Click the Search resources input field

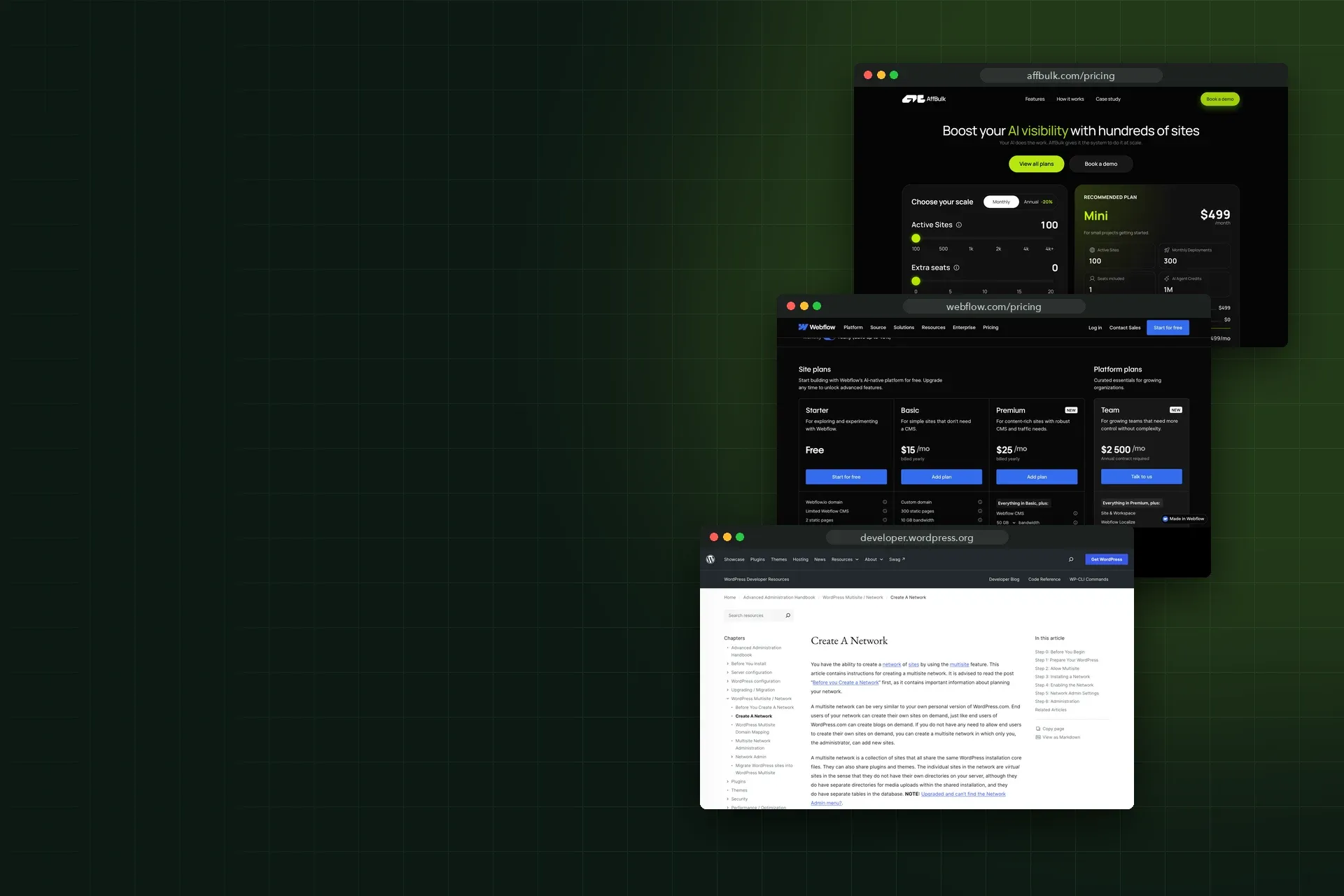coord(759,615)
